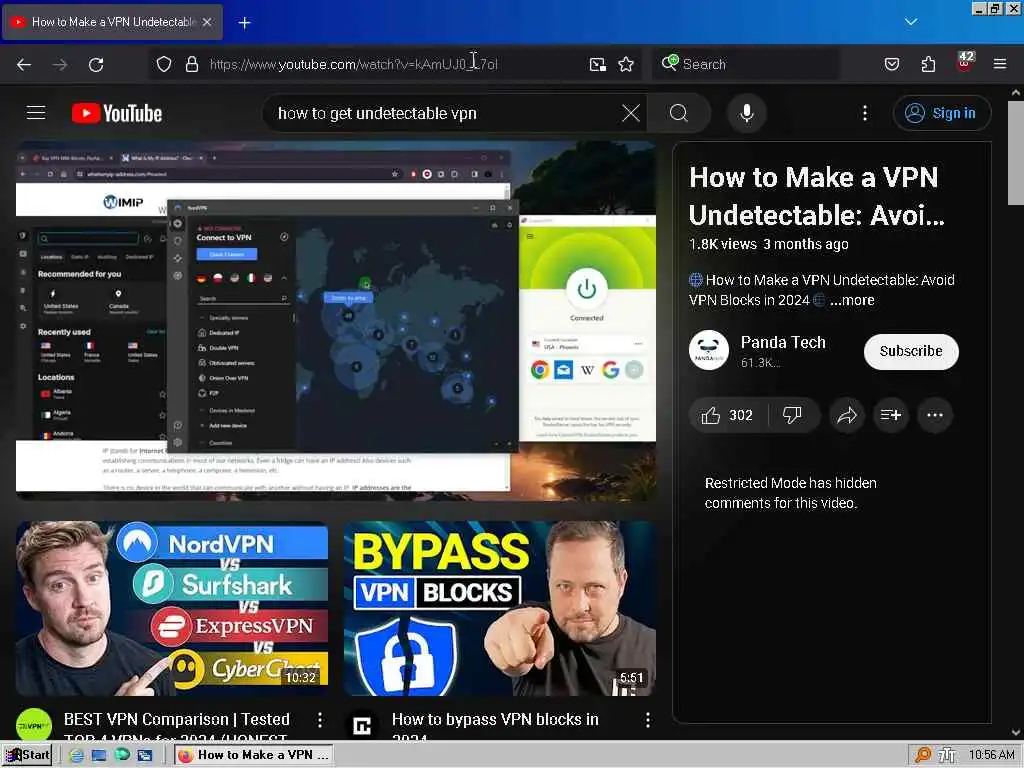Click the forward navigation arrow
Viewport: 1024px width, 768px height.
[60, 64]
